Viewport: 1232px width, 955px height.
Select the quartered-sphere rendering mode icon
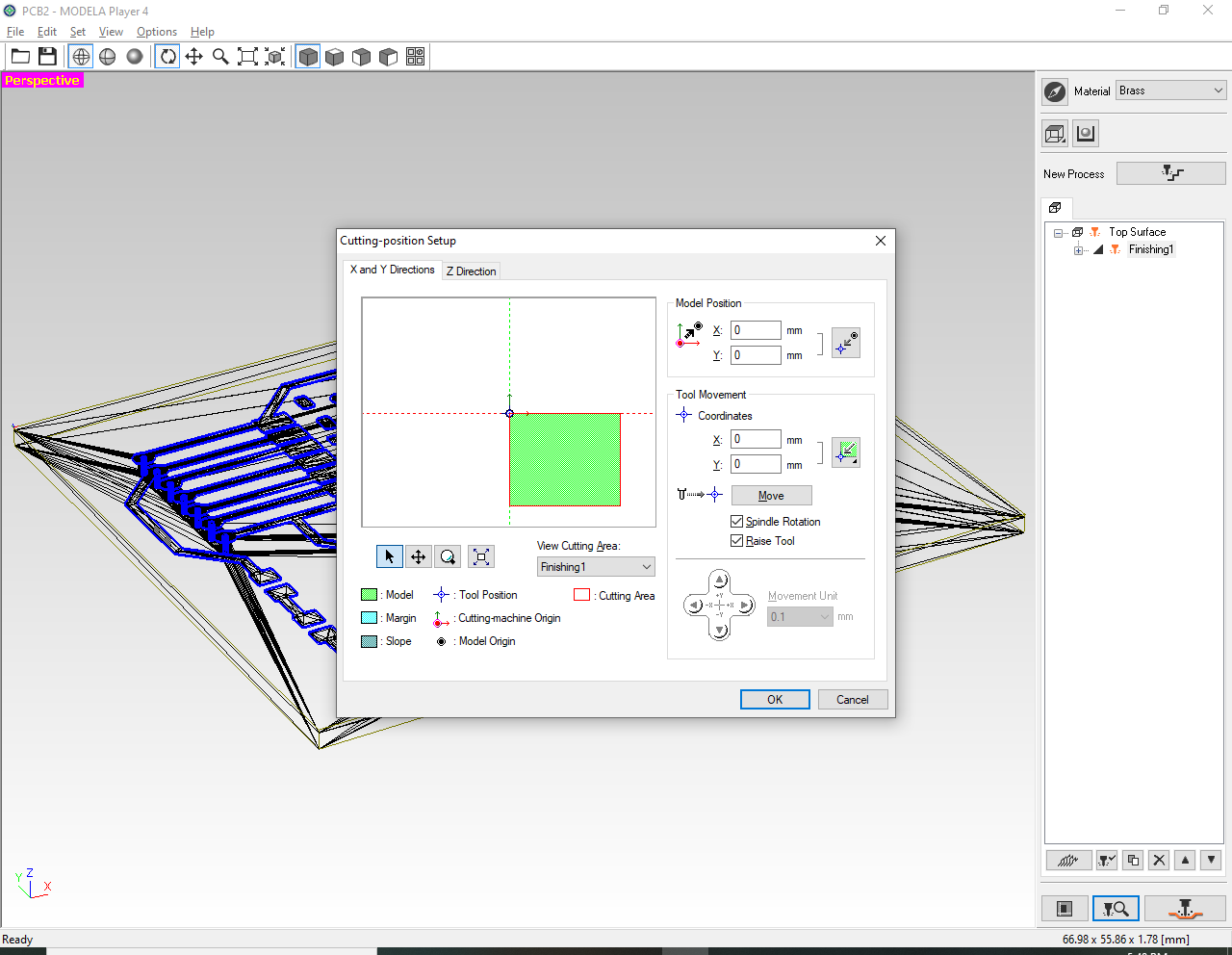point(108,57)
